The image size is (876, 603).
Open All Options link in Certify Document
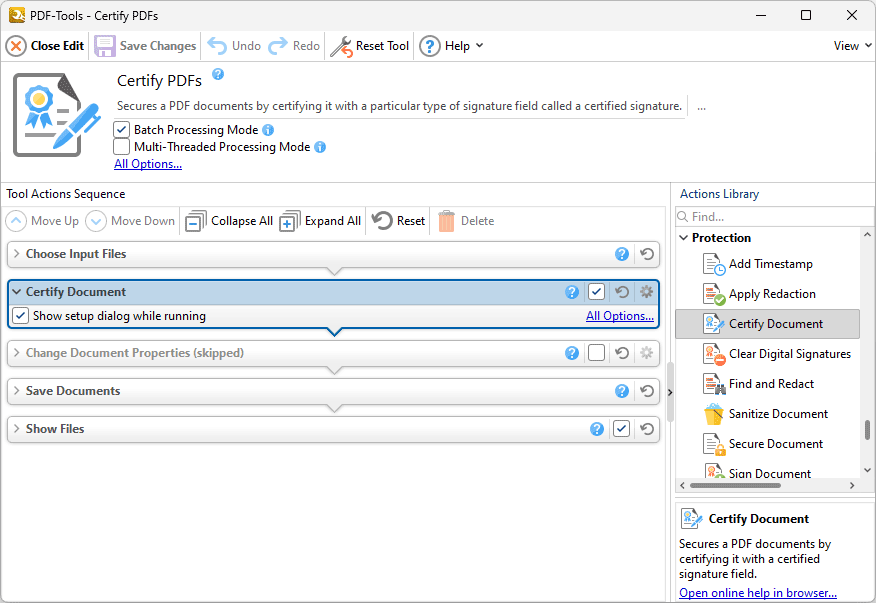[x=620, y=316]
